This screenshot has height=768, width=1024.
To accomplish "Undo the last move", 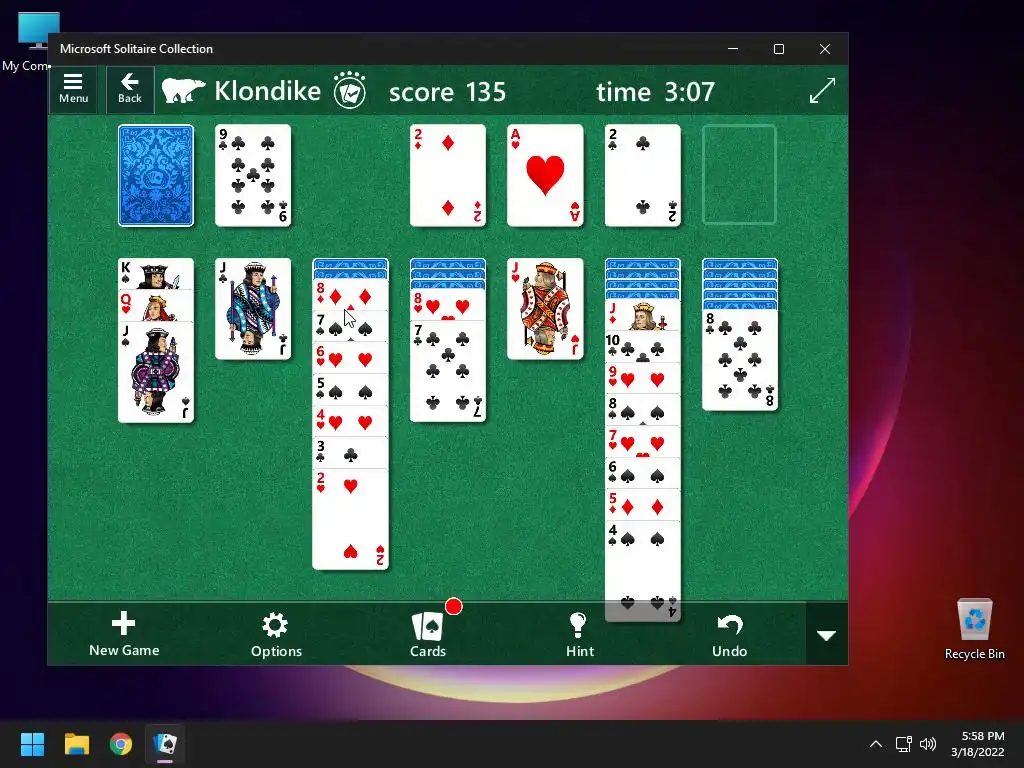I will [x=729, y=635].
